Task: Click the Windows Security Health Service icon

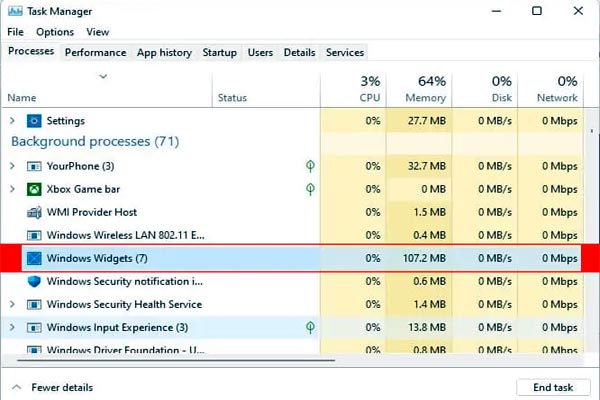Action: [34, 305]
